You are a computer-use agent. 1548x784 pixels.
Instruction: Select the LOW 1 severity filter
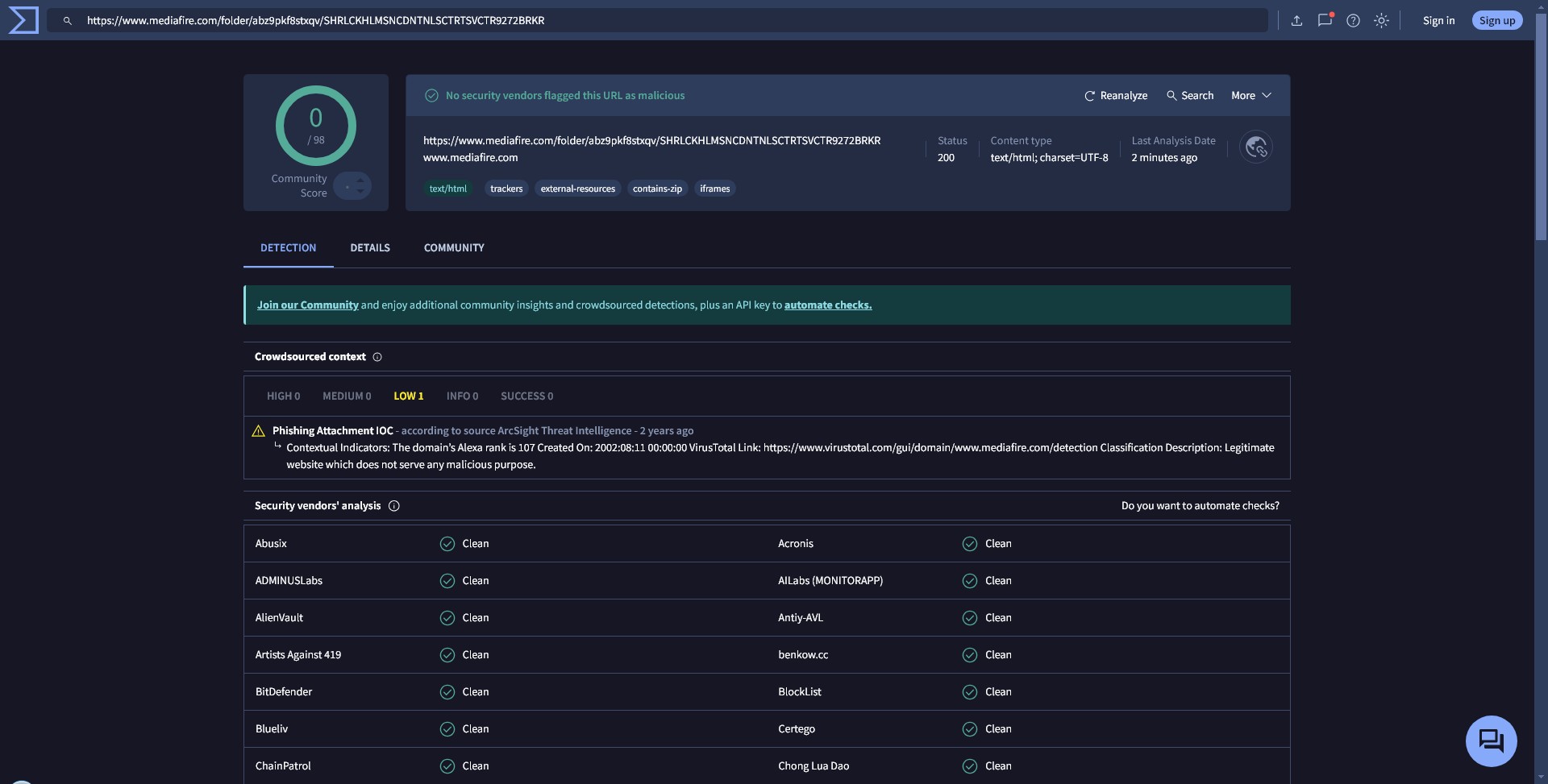point(408,396)
